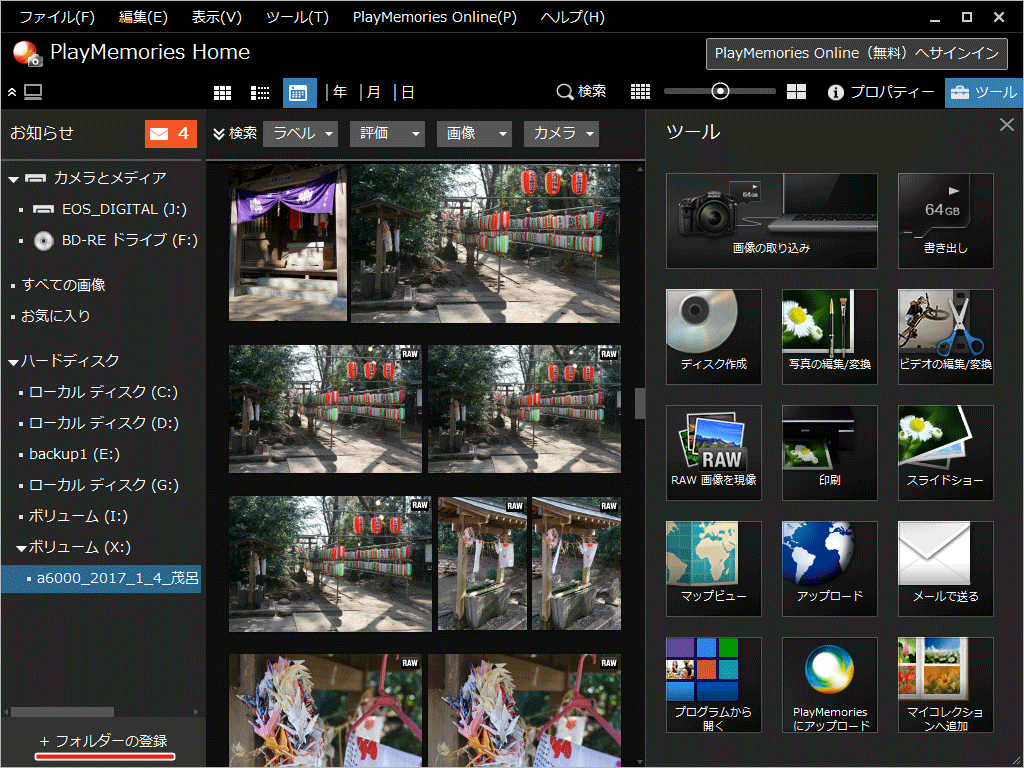
Task: Open the 印刷 print tool
Action: [829, 452]
